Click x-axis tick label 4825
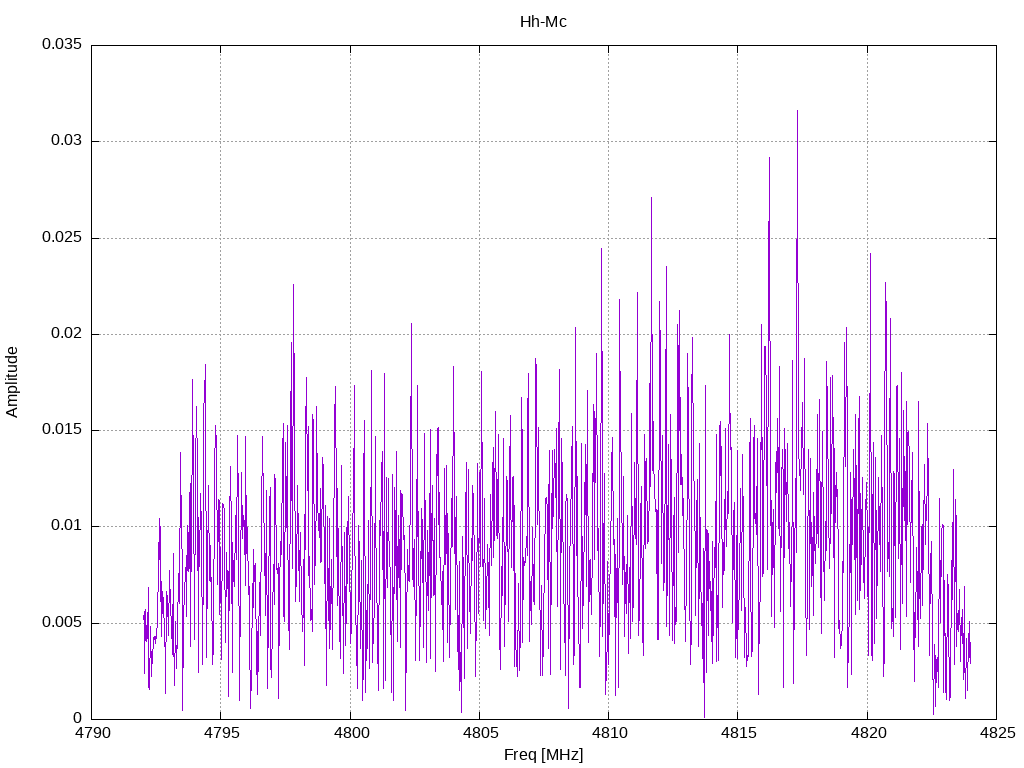Viewport: 1024px width, 768px height. coord(997,733)
